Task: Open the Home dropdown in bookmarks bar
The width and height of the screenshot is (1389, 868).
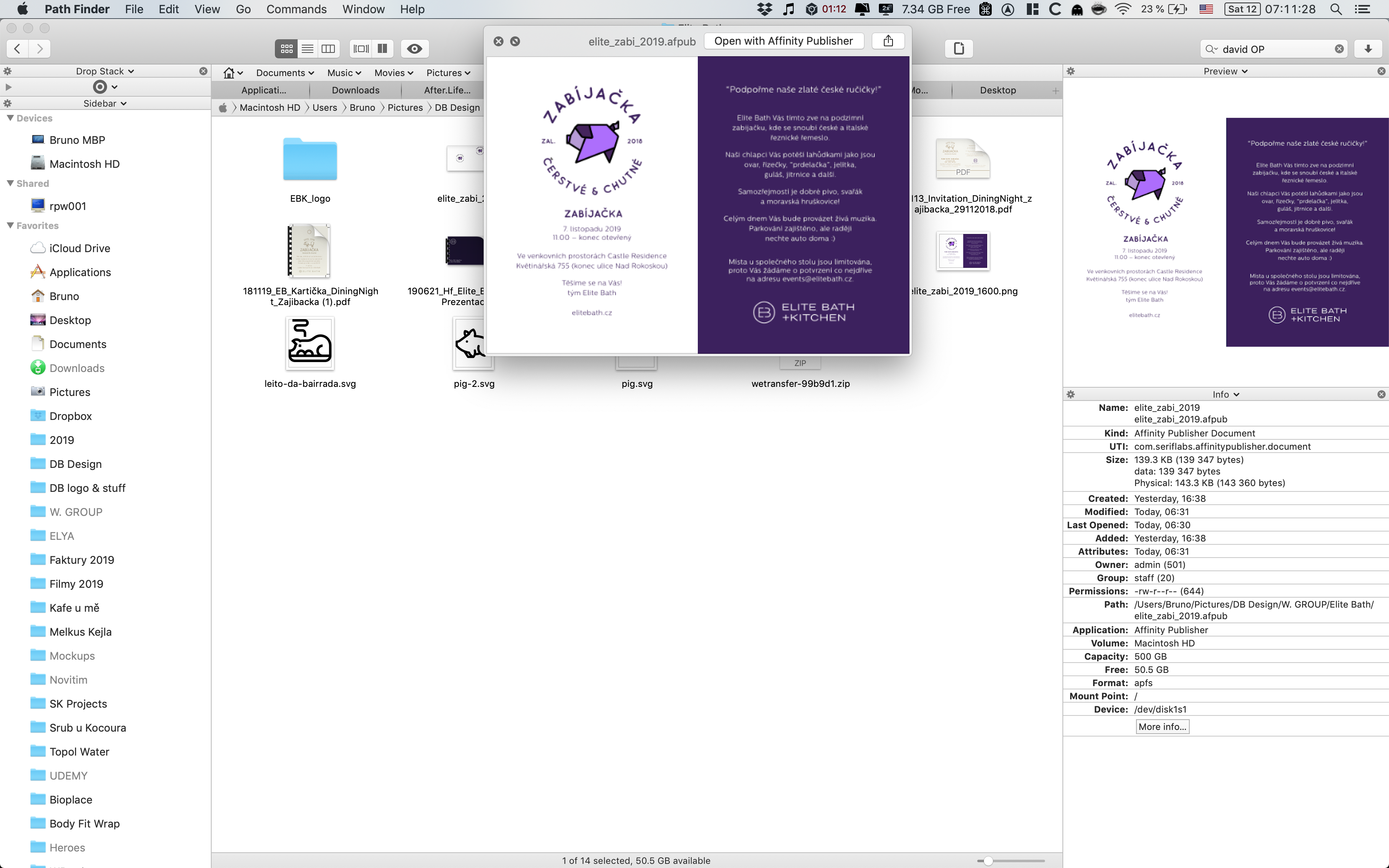Action: click(x=233, y=73)
